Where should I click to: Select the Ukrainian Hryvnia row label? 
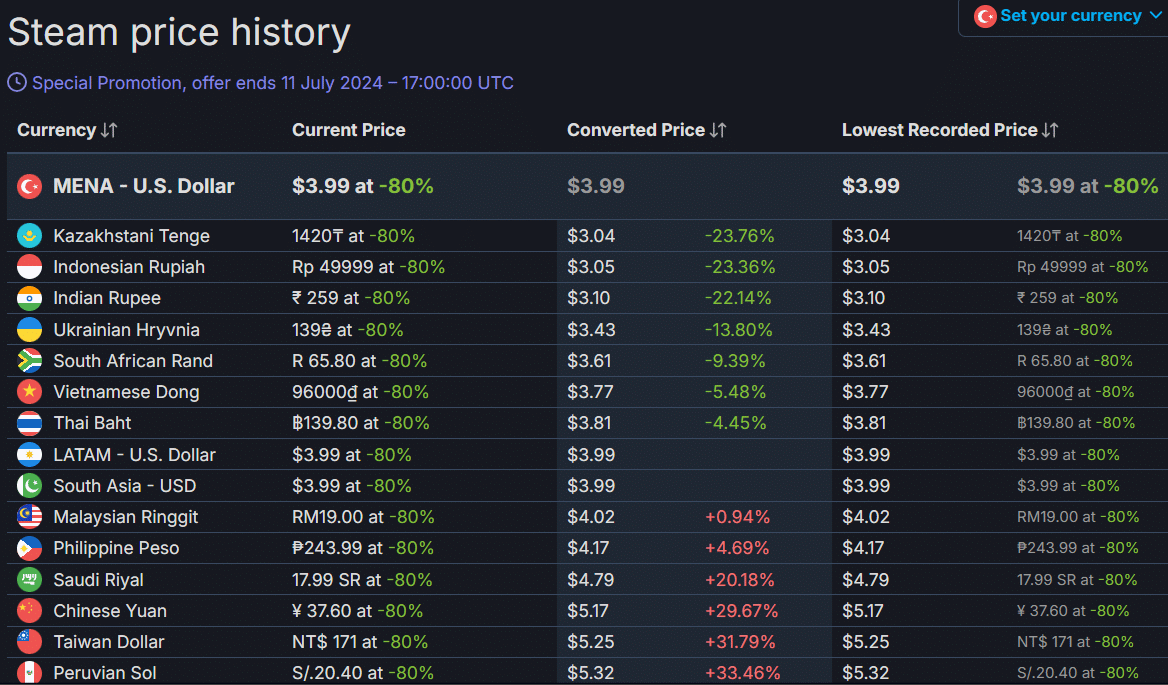[x=127, y=330]
